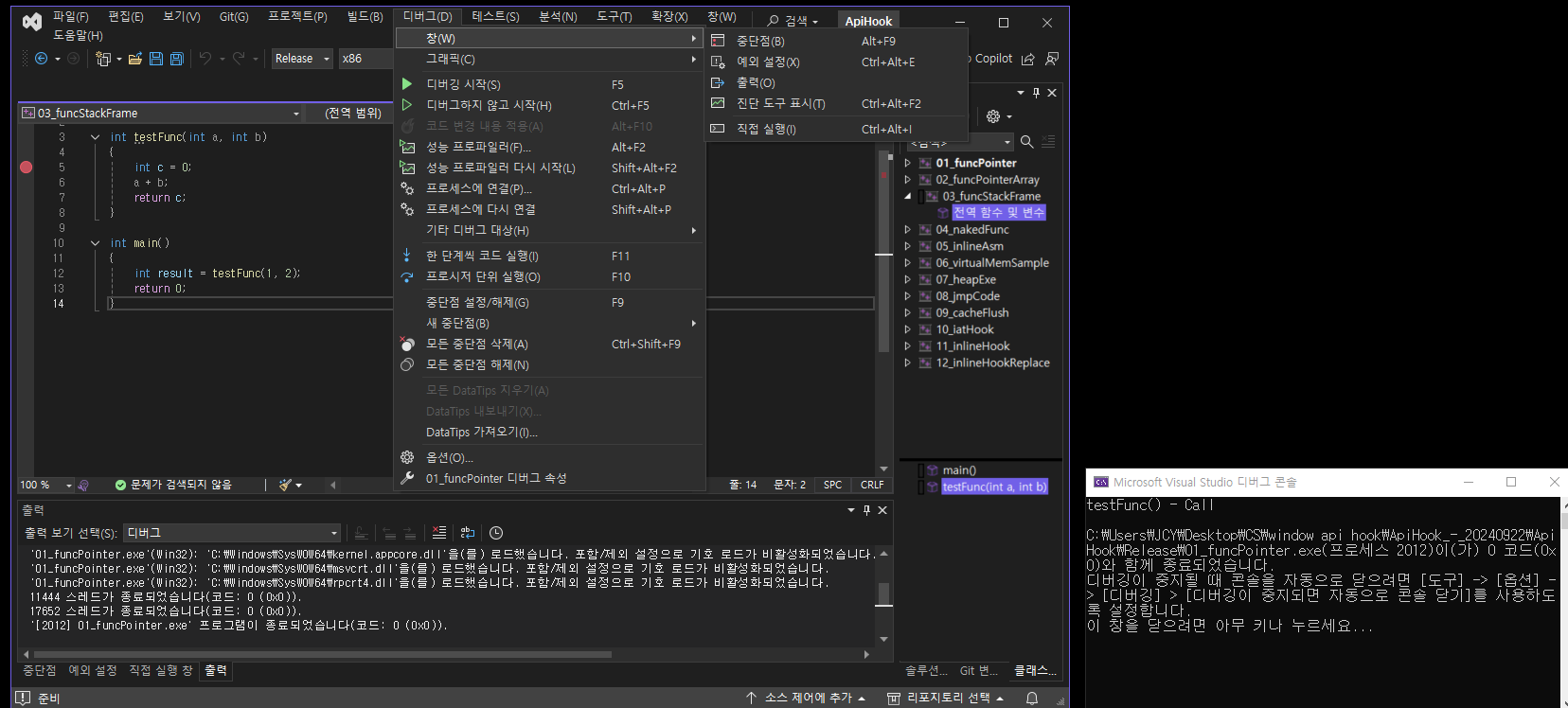Switch to the Class View (클래스) bottom tab
The height and width of the screenshot is (708, 1568).
point(1036,670)
